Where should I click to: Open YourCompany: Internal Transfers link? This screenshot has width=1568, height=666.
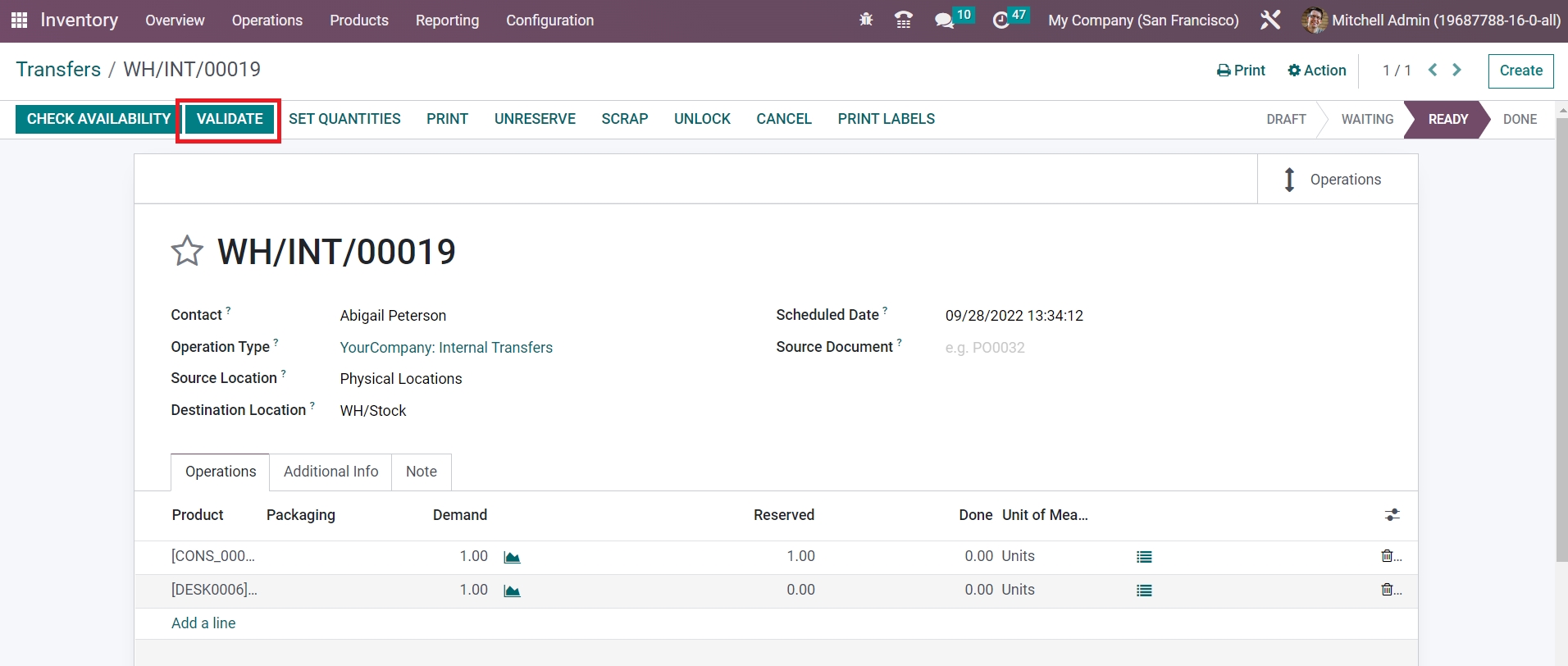[446, 348]
